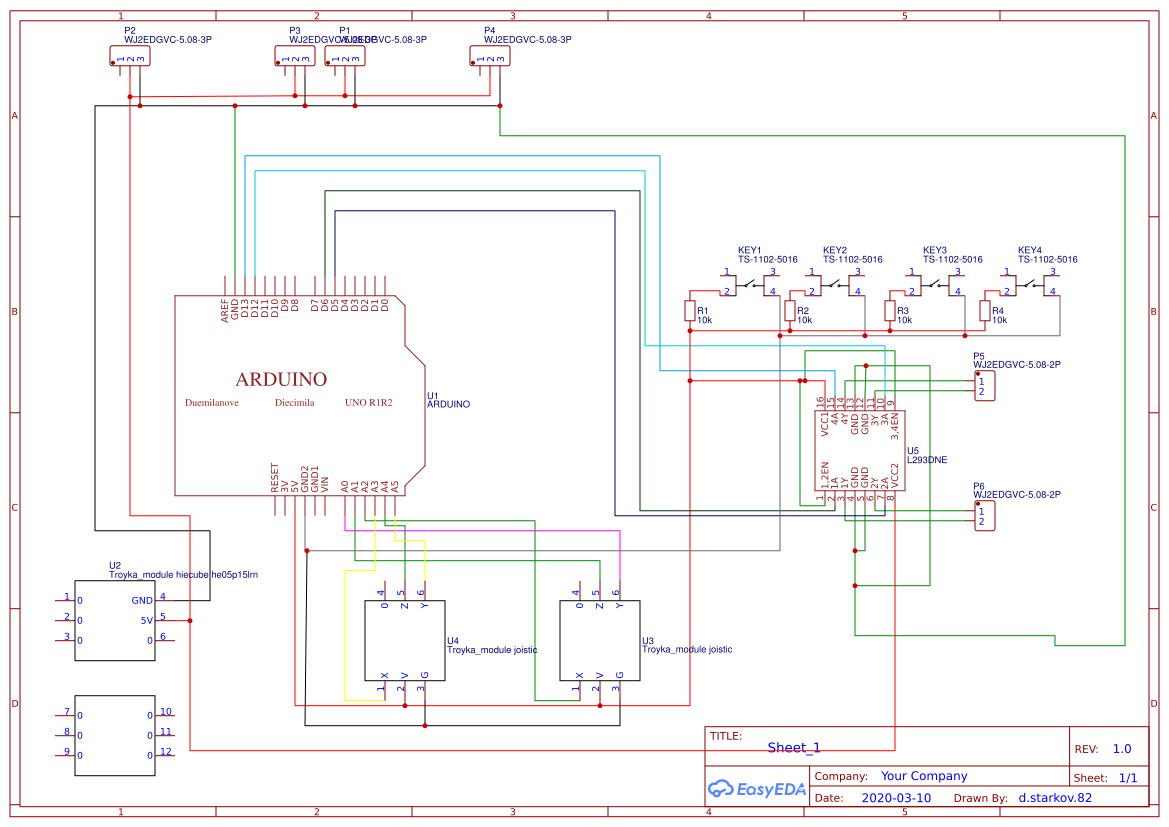
Task: Click the U2 Troyka hiecube module
Action: [115, 620]
